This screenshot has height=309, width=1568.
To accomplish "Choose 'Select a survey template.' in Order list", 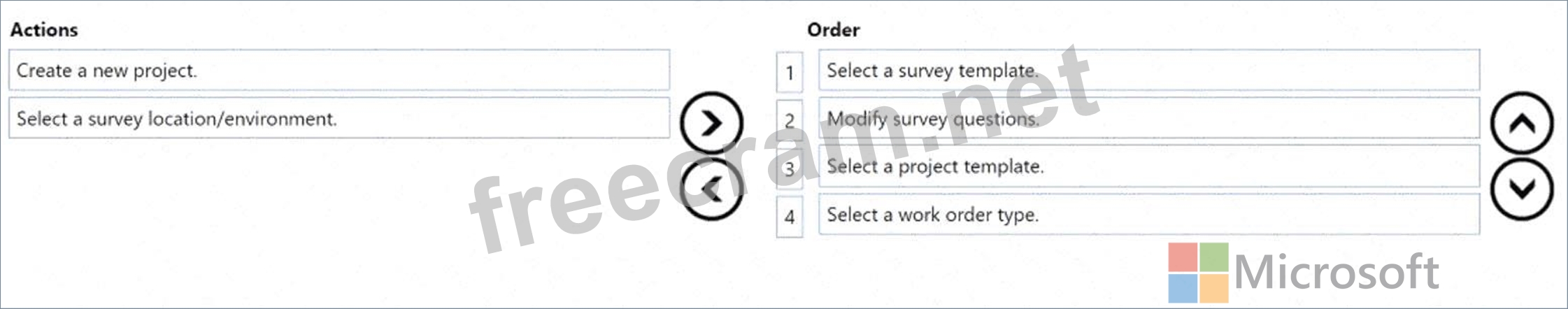I will (1148, 70).
